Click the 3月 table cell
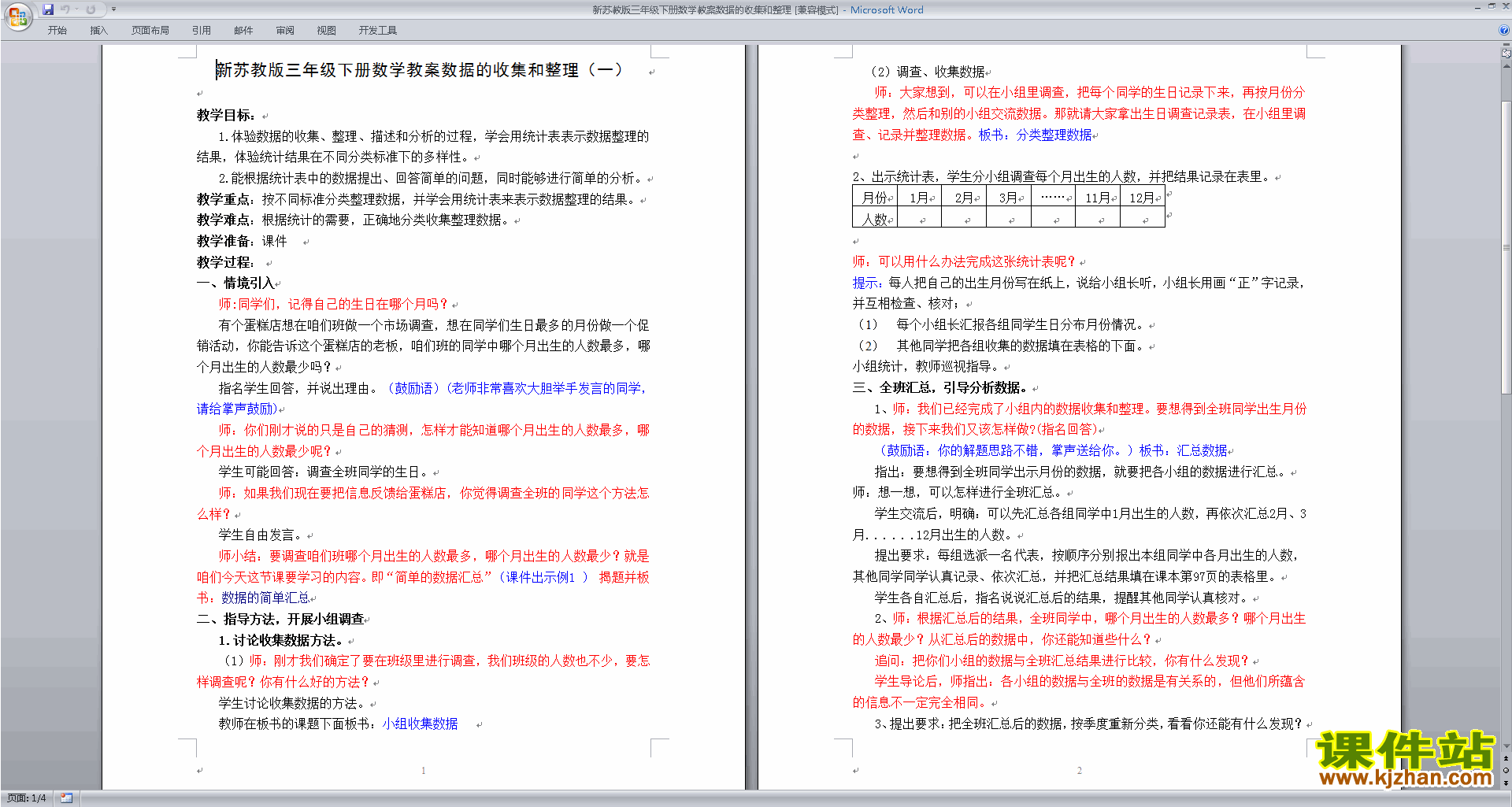Screen dimensions: 1512x807 click(x=1009, y=198)
